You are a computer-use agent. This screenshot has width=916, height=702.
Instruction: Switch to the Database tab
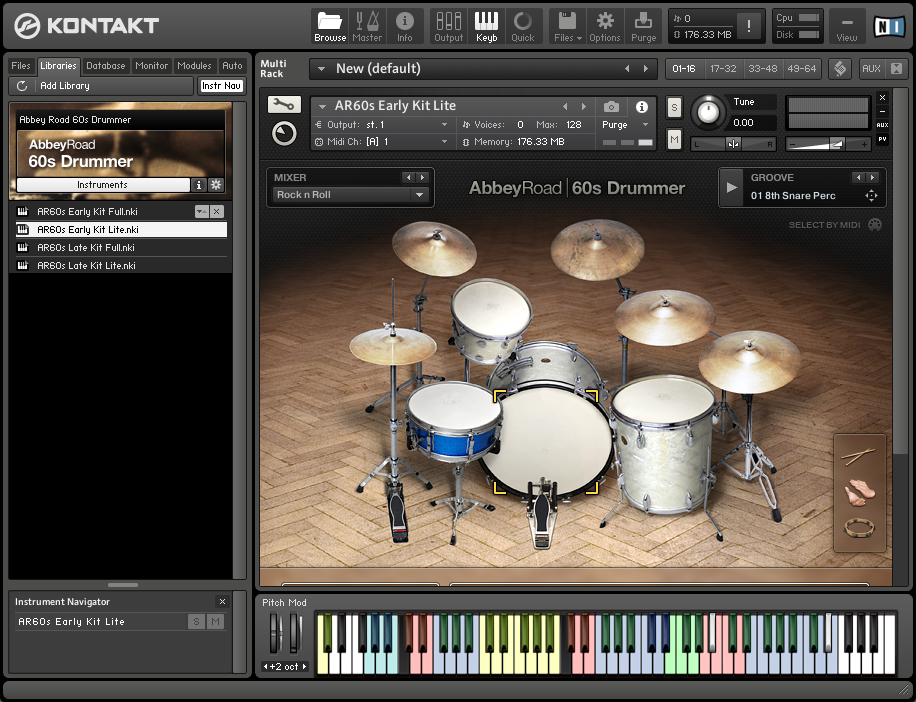click(106, 65)
